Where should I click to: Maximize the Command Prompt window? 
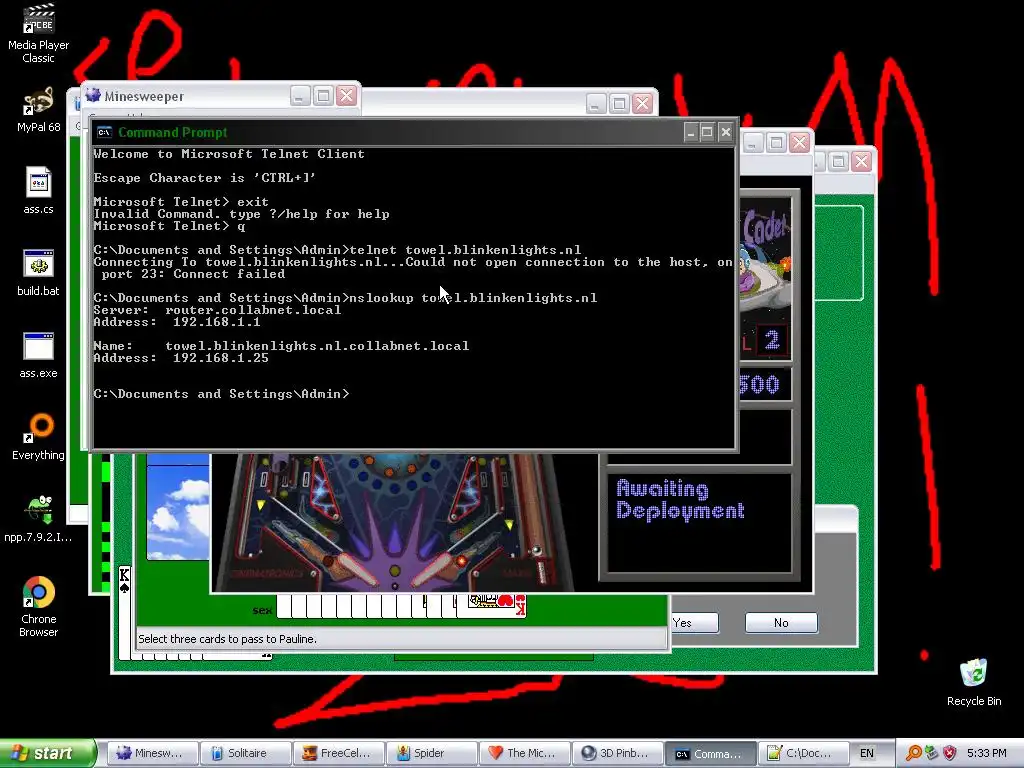[707, 133]
